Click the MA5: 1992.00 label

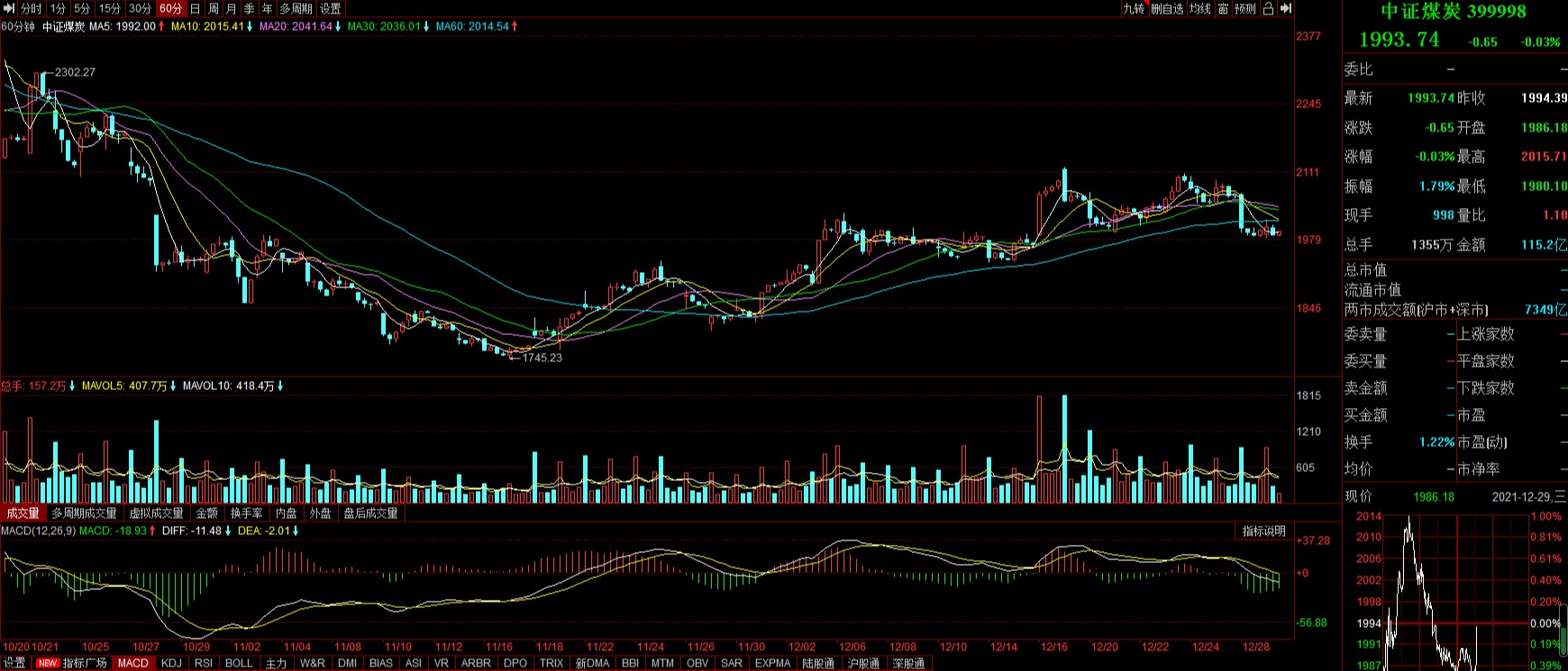pyautogui.click(x=122, y=26)
